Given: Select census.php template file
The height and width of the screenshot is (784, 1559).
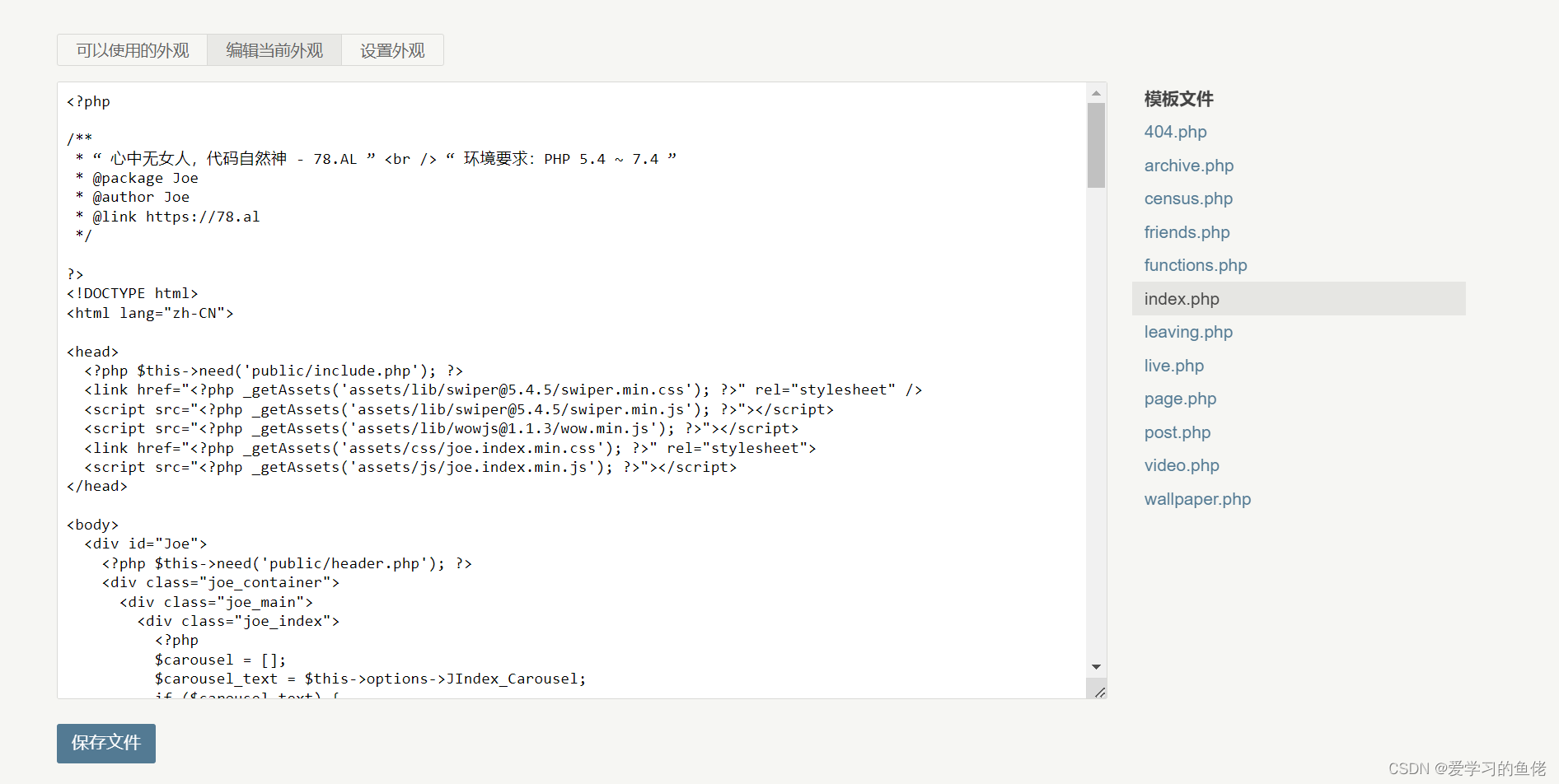Looking at the screenshot, I should 1188,198.
